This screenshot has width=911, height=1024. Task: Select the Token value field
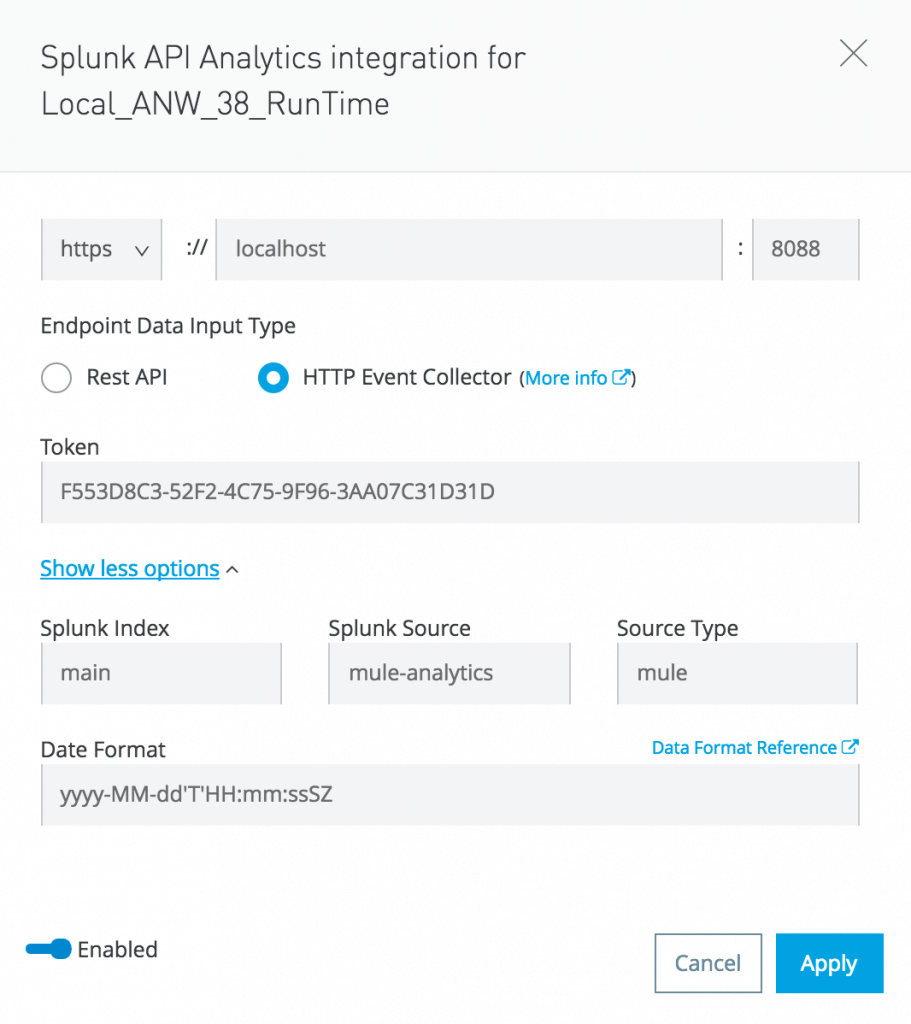point(450,492)
